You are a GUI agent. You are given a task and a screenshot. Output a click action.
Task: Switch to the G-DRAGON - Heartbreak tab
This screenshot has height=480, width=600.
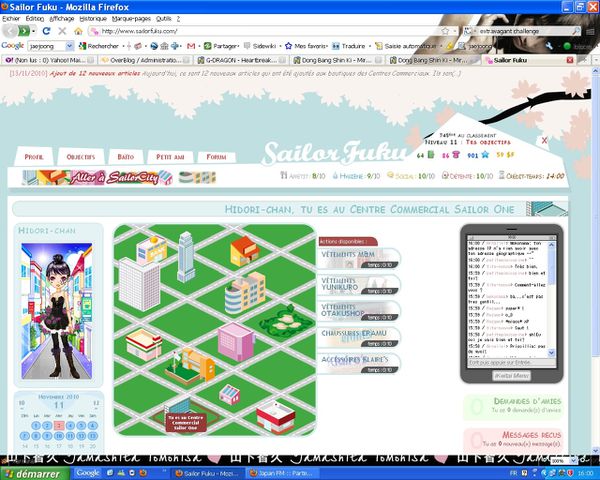click(241, 60)
